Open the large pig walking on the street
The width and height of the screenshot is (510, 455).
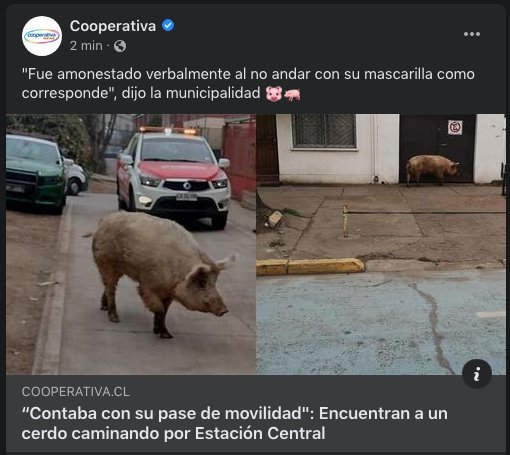tap(160, 270)
